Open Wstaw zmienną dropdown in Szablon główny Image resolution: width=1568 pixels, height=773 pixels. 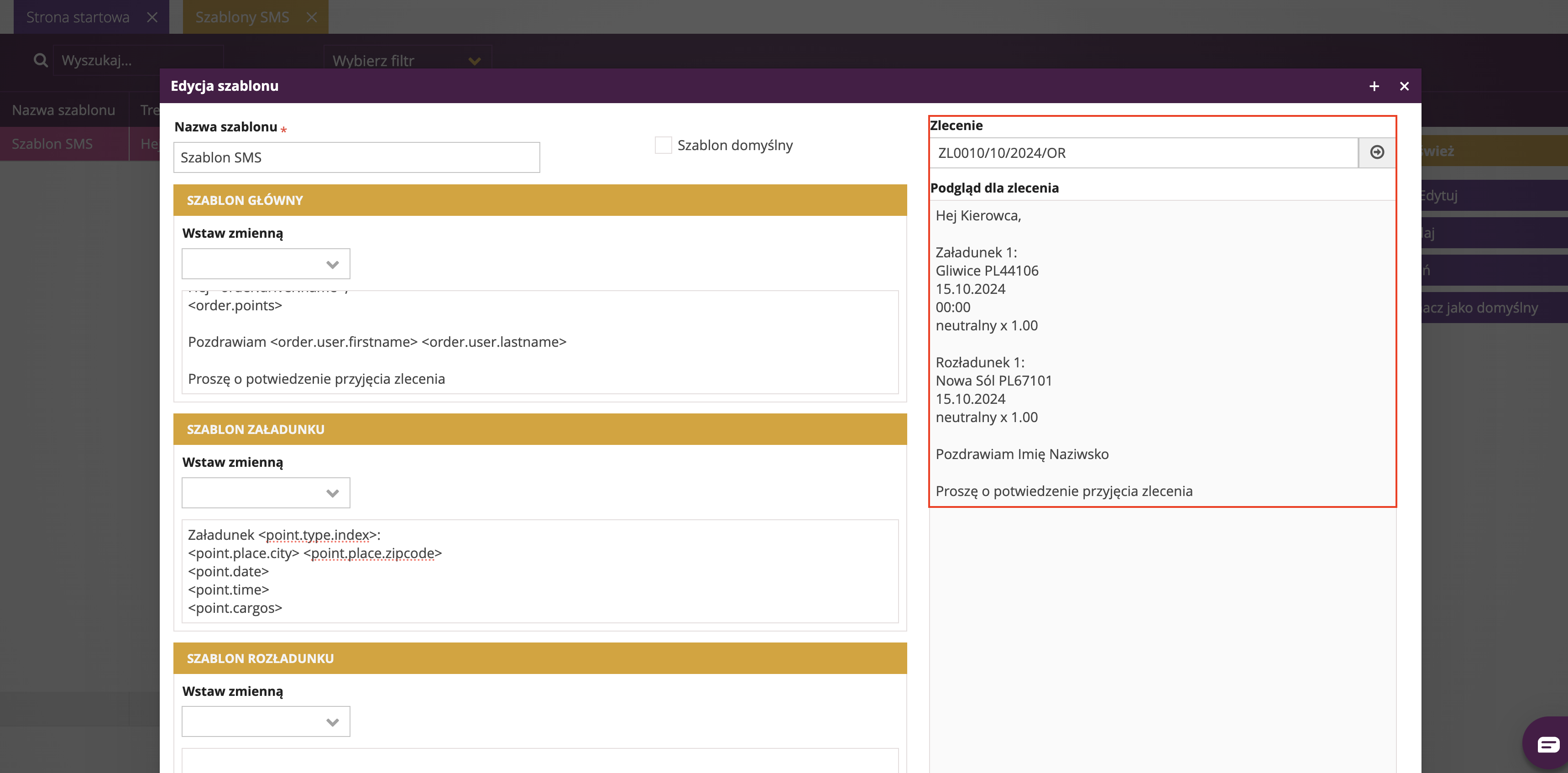[x=266, y=264]
